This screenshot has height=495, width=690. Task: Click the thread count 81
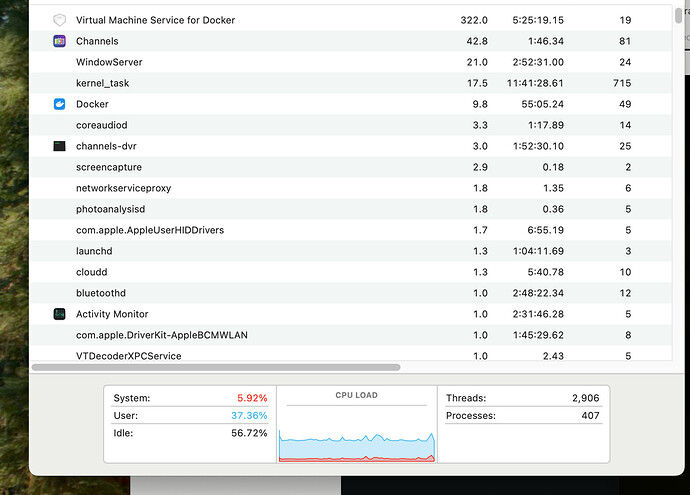(625, 41)
